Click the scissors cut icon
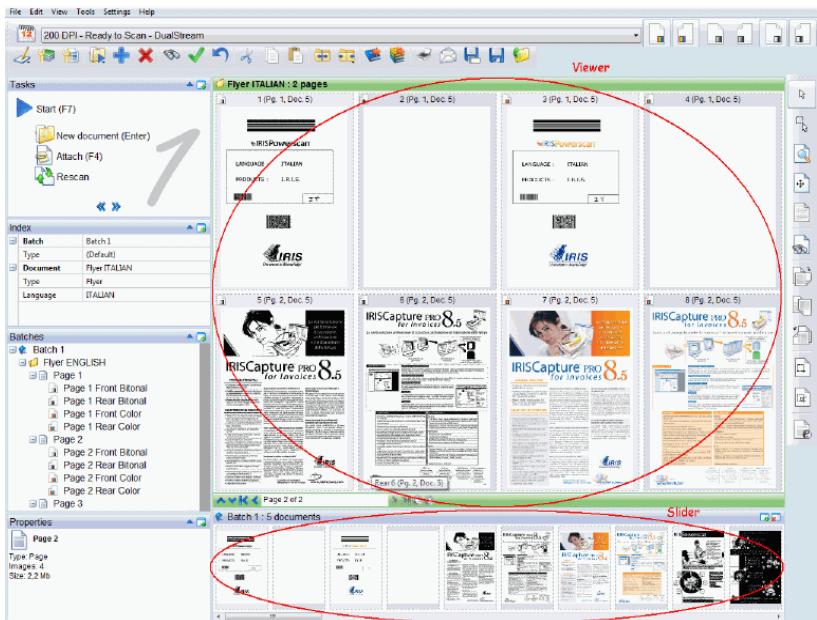The image size is (817, 620). tap(246, 55)
